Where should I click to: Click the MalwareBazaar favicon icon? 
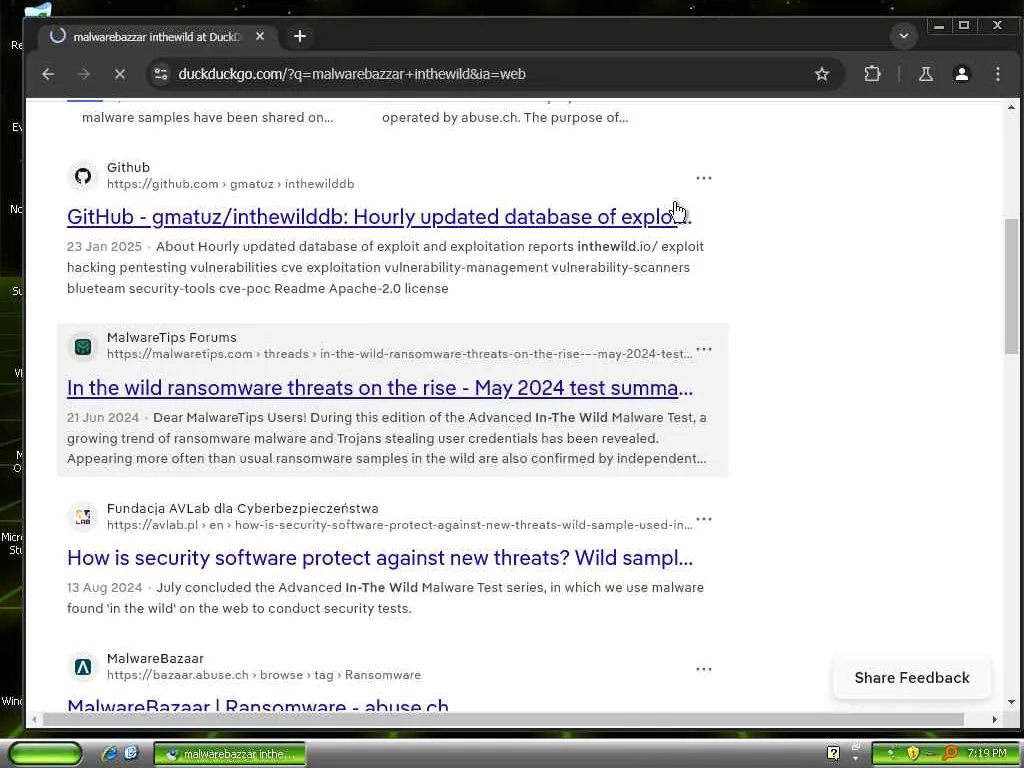coord(83,667)
